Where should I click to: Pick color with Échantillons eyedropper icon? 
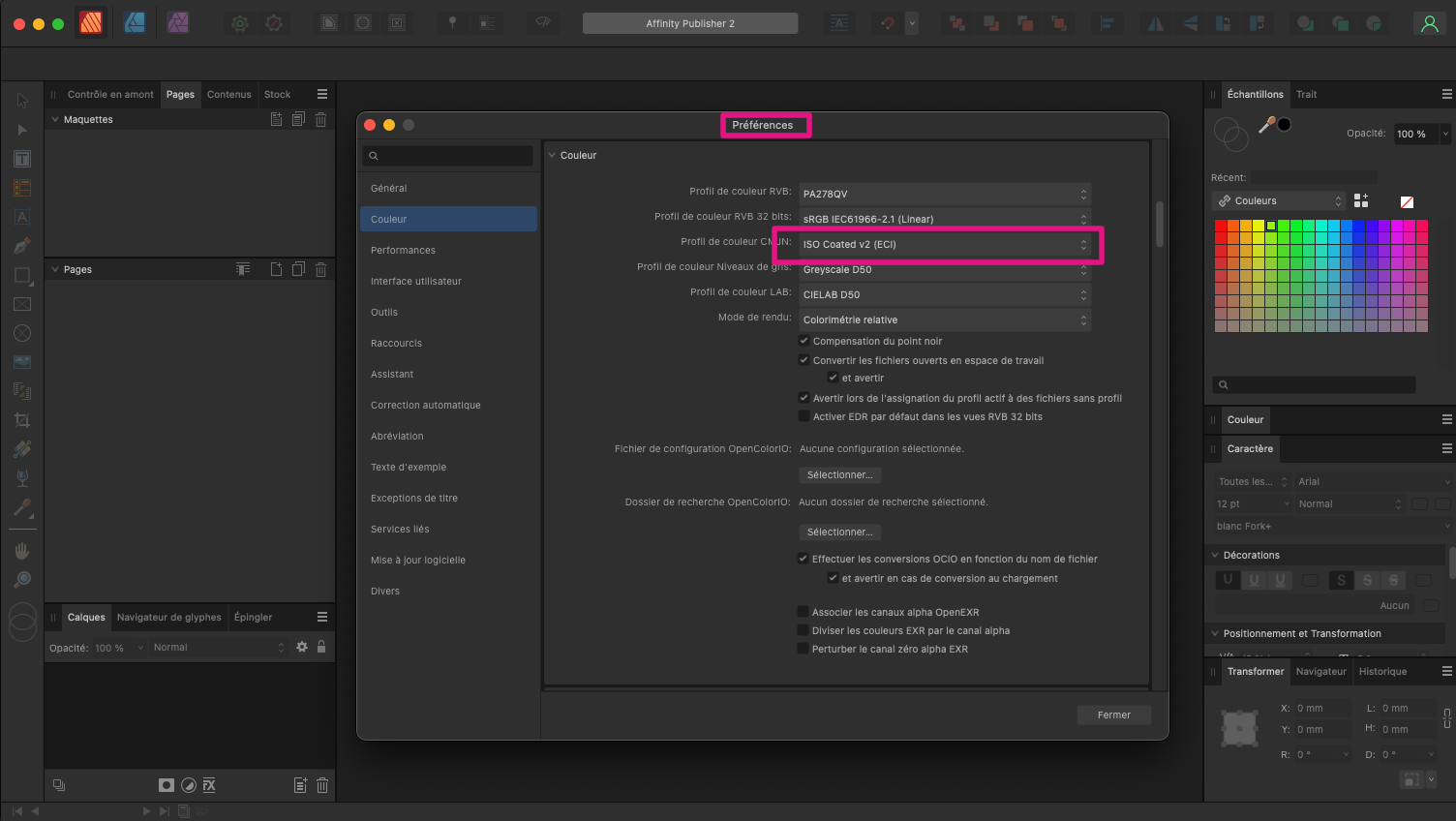click(1266, 124)
